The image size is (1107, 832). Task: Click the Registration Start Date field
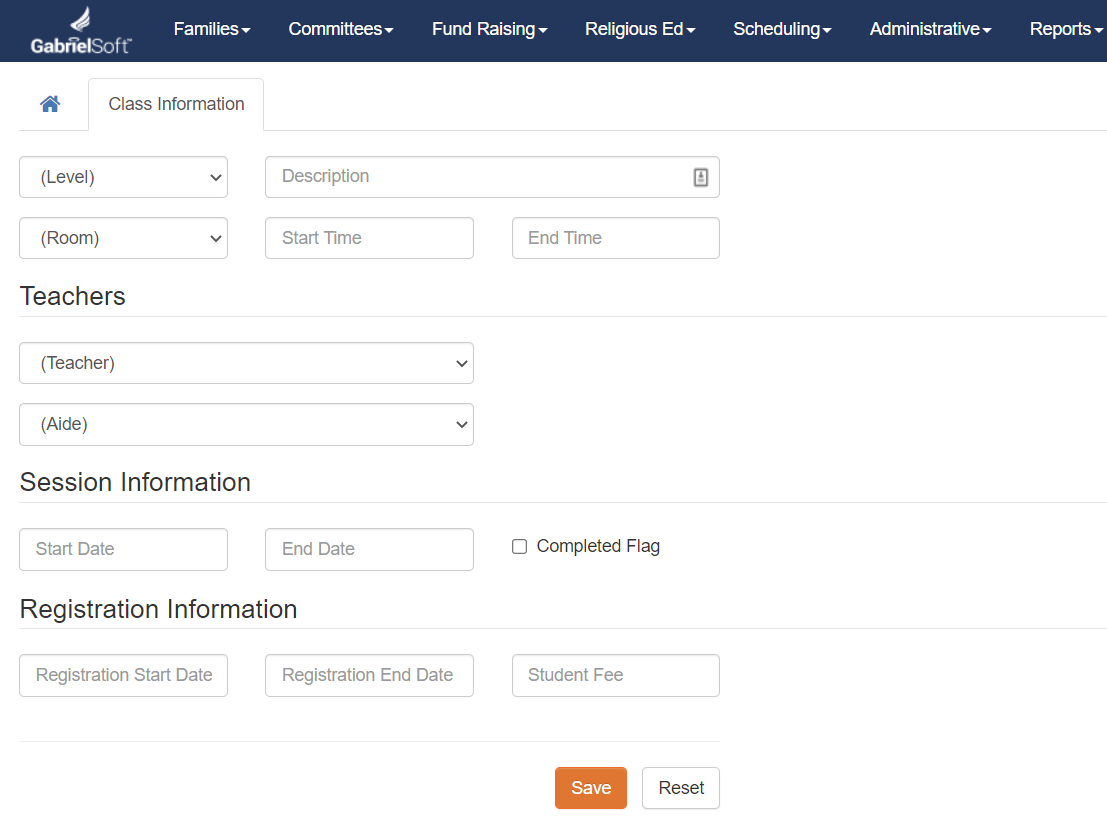[124, 675]
